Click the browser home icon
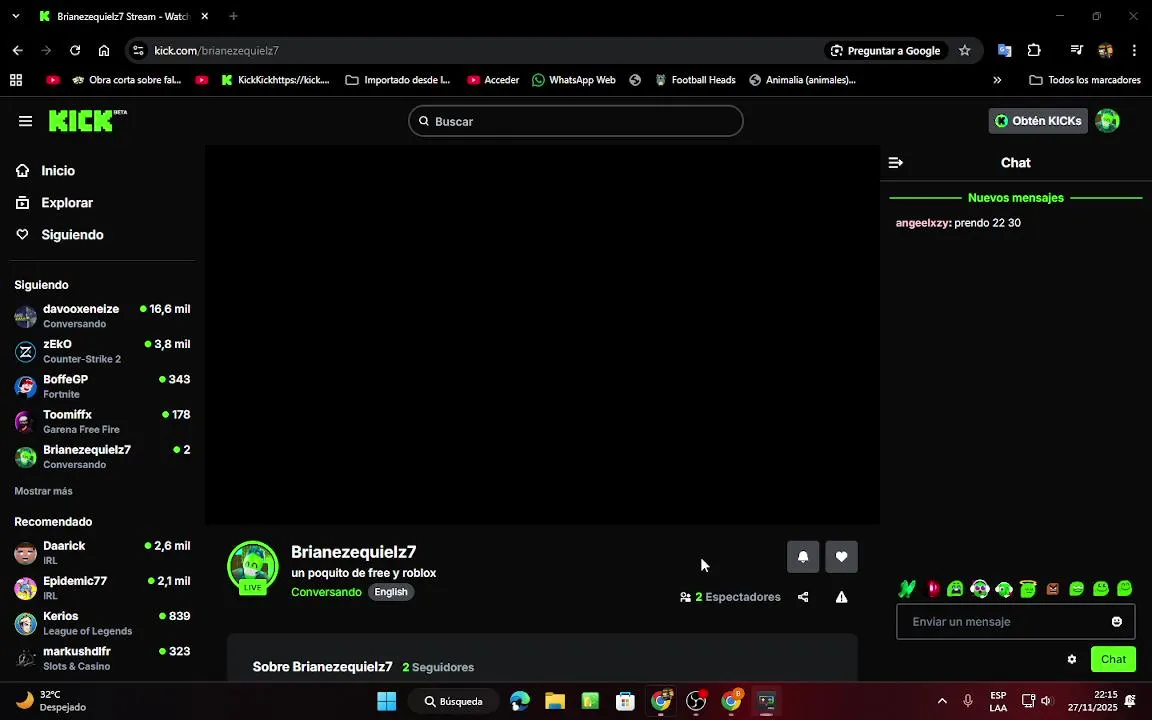 click(x=104, y=51)
